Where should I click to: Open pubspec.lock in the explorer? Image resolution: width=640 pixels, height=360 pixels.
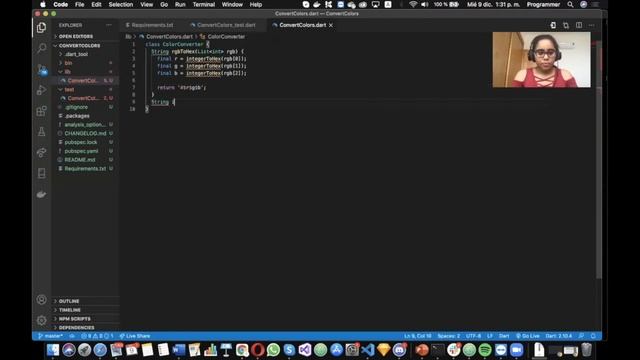pos(81,142)
